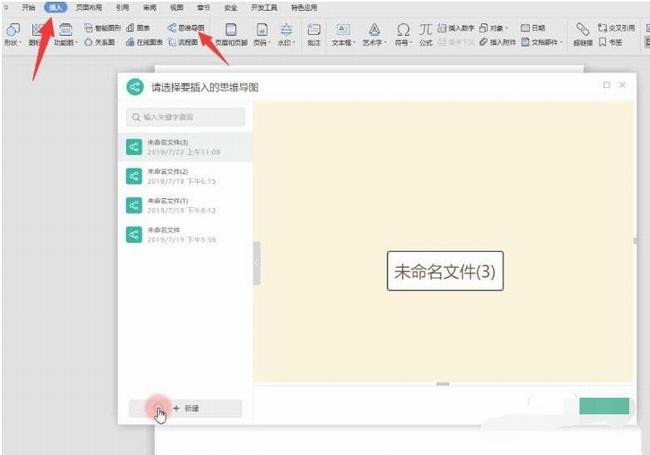Image resolution: width=650 pixels, height=455 pixels.
Task: Click the 超链接 hyperlink chain icon
Action: pos(582,34)
